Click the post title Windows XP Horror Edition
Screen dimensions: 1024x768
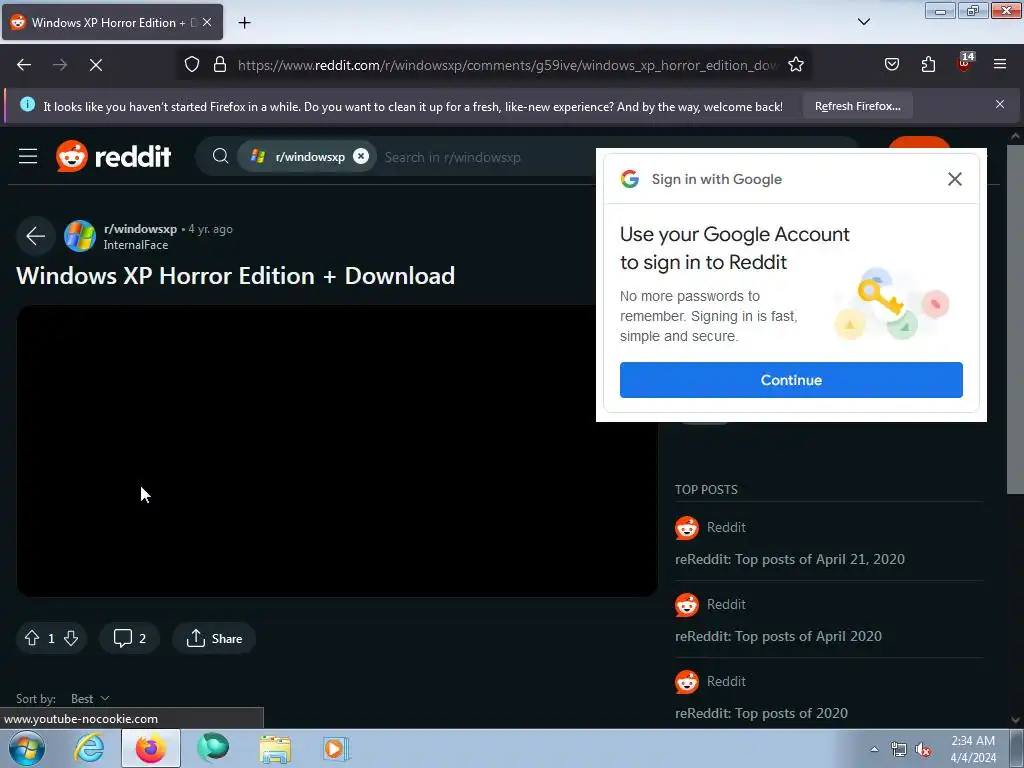(x=235, y=276)
